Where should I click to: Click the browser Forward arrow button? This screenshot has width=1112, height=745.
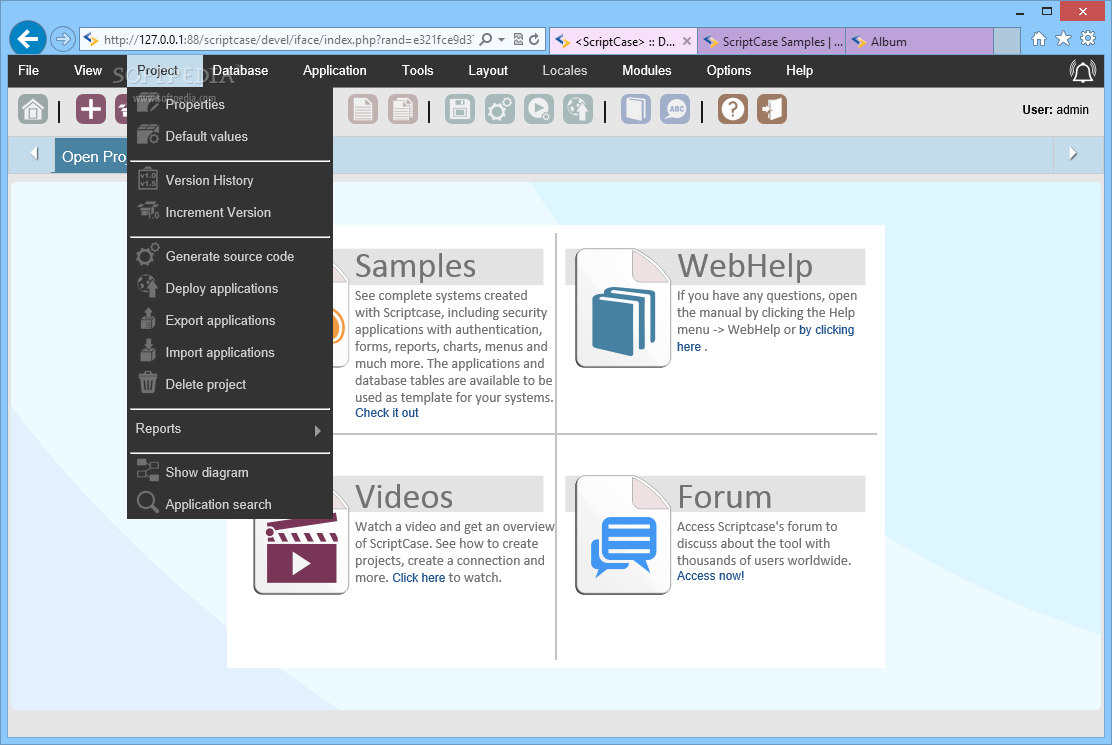63,39
